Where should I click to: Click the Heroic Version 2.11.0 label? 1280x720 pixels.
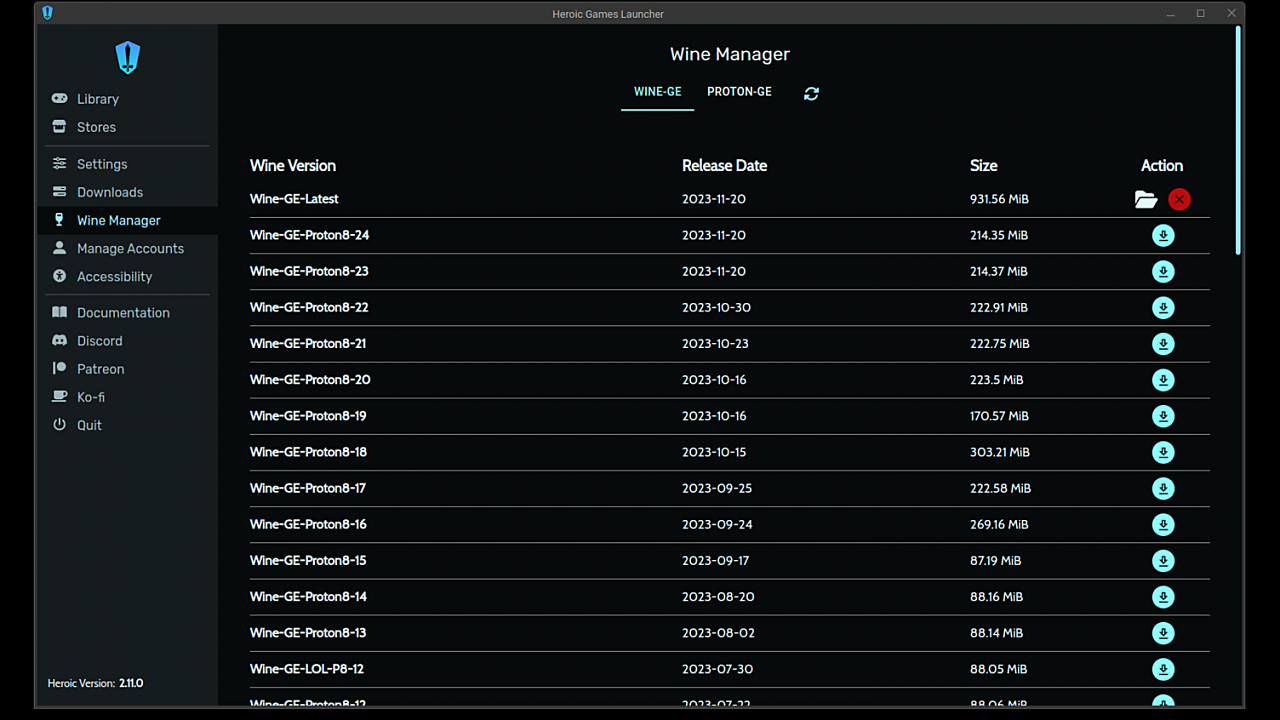(96, 683)
